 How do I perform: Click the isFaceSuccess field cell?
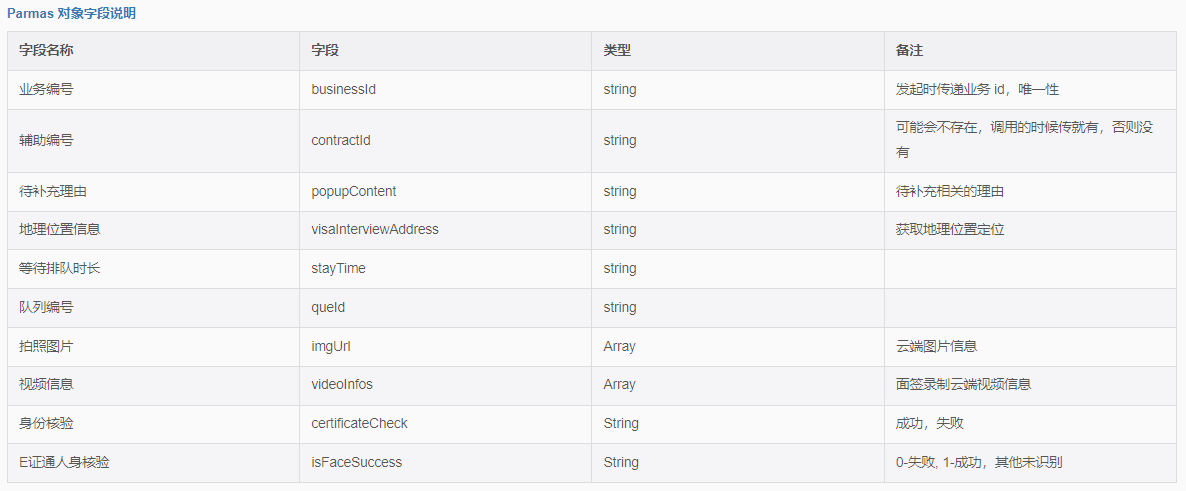[446, 462]
